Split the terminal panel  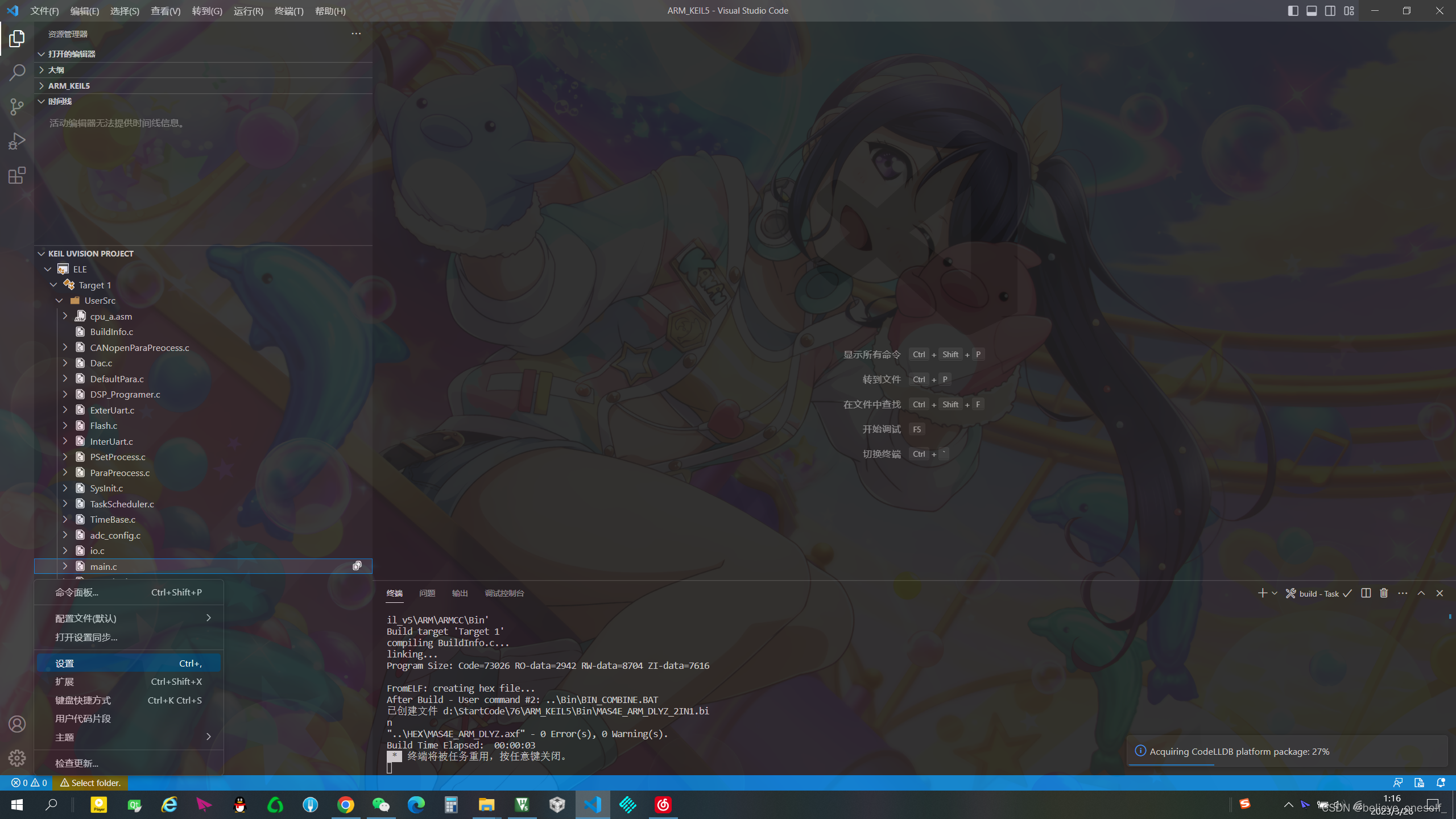point(1366,593)
